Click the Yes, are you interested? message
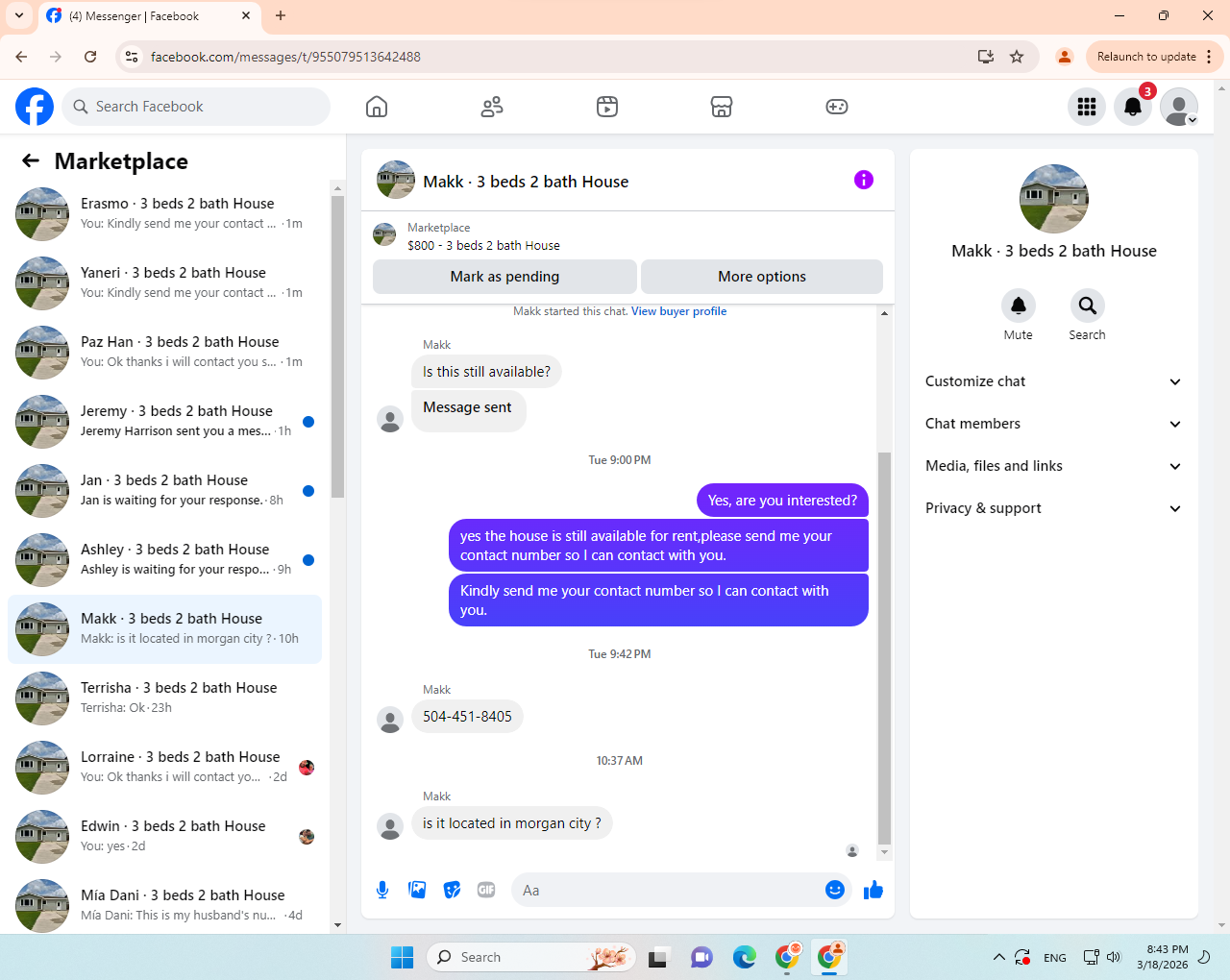1230x980 pixels. click(782, 501)
